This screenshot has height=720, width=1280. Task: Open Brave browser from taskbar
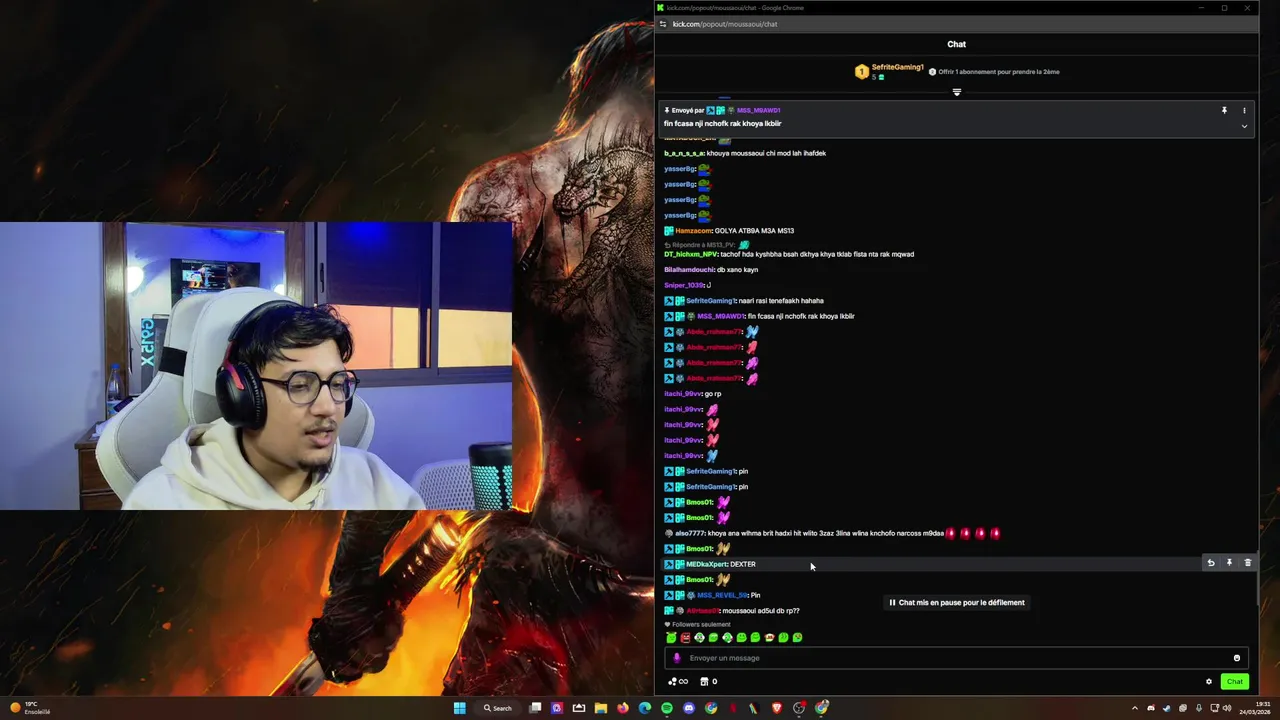click(x=777, y=708)
